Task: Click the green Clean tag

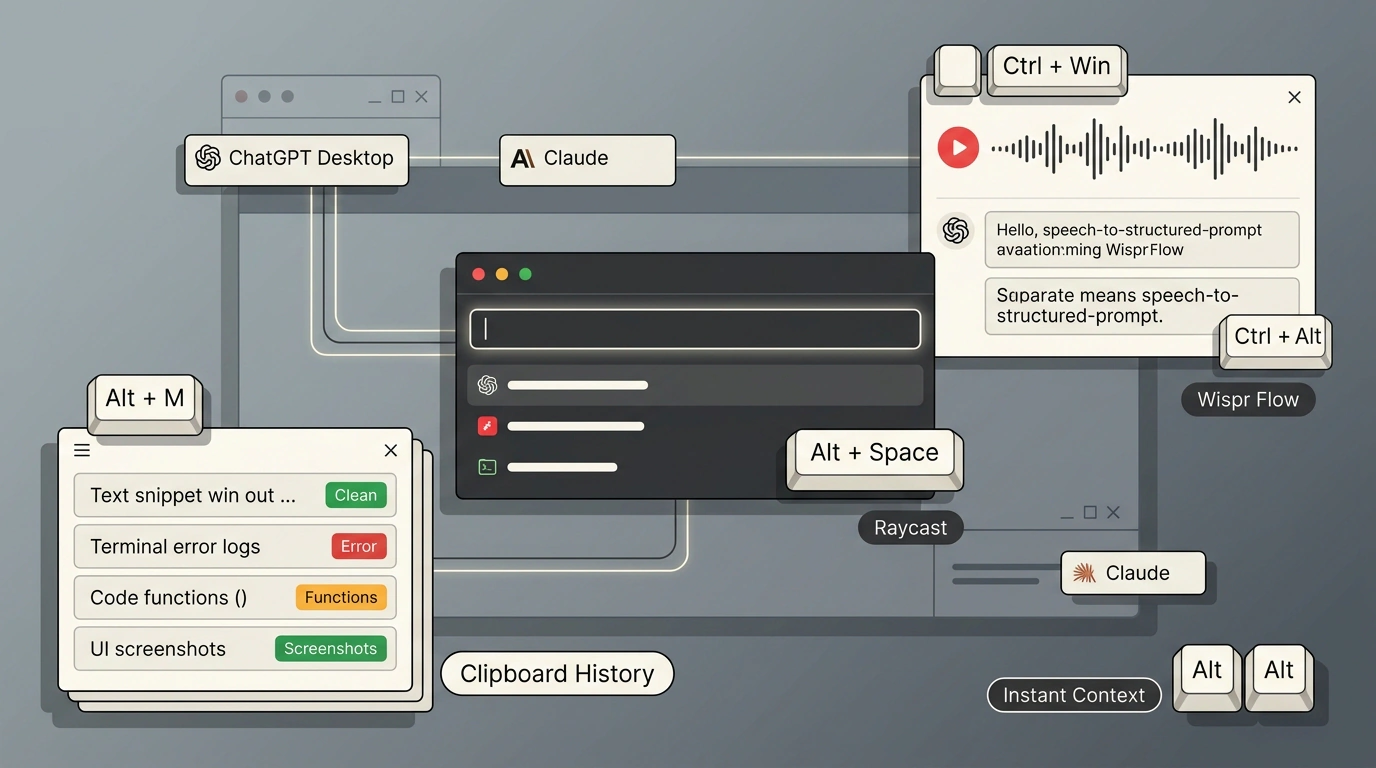Action: tap(356, 495)
